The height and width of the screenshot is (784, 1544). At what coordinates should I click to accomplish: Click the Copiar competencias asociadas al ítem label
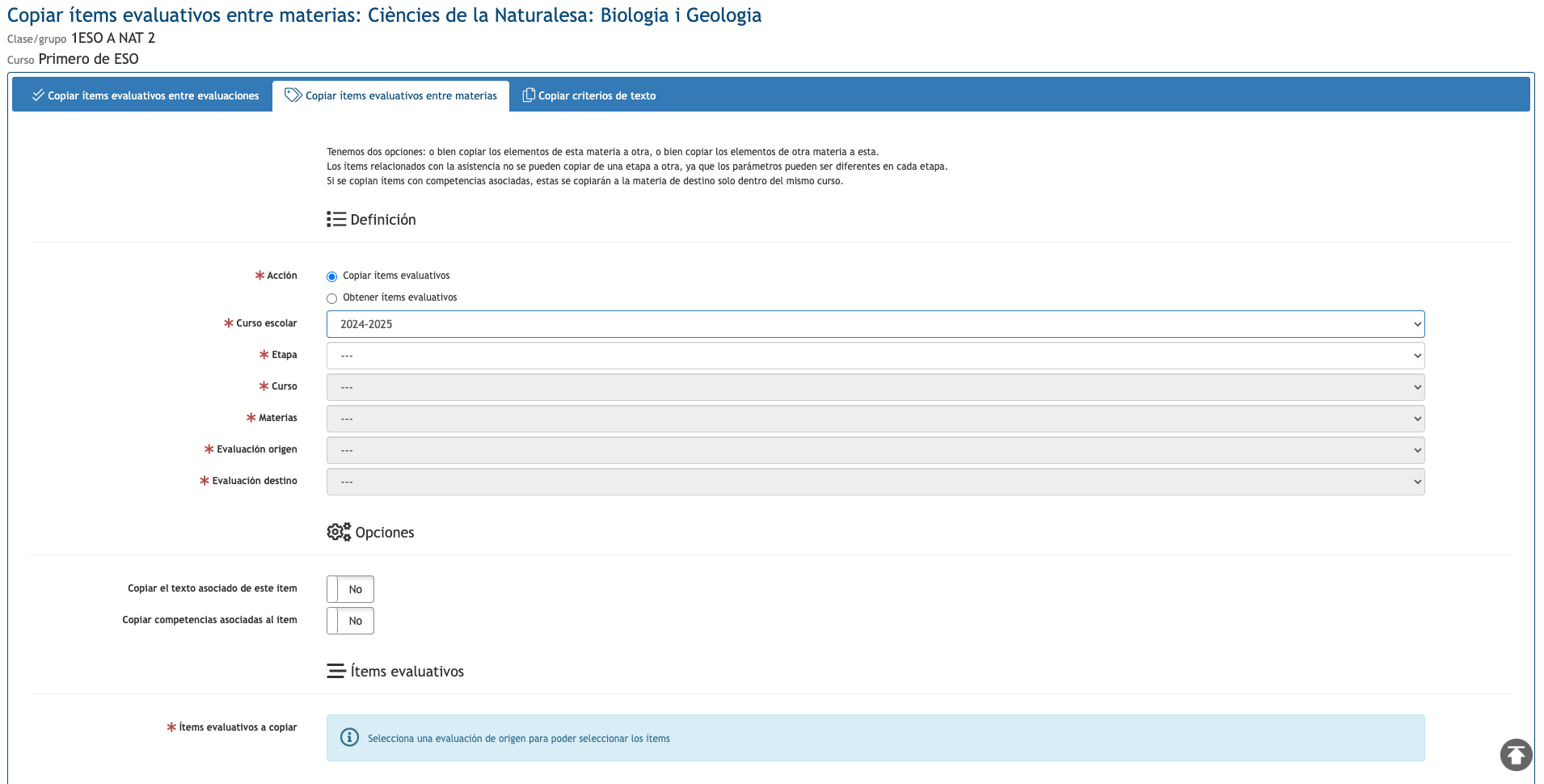coord(210,620)
